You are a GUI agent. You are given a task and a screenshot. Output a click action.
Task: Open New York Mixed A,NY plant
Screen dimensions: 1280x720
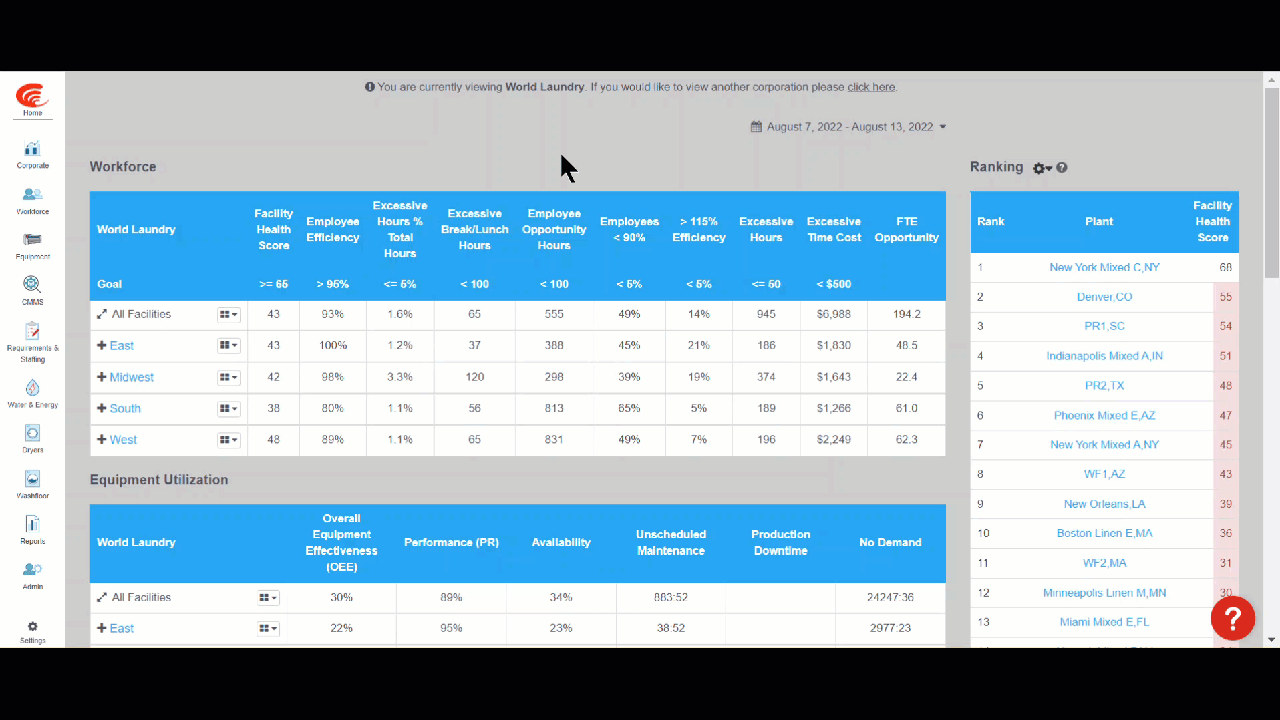(1104, 445)
